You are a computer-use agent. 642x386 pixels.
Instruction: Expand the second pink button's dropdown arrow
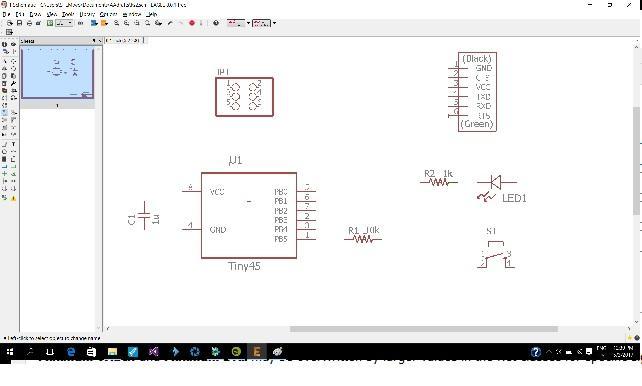[x=274, y=23]
